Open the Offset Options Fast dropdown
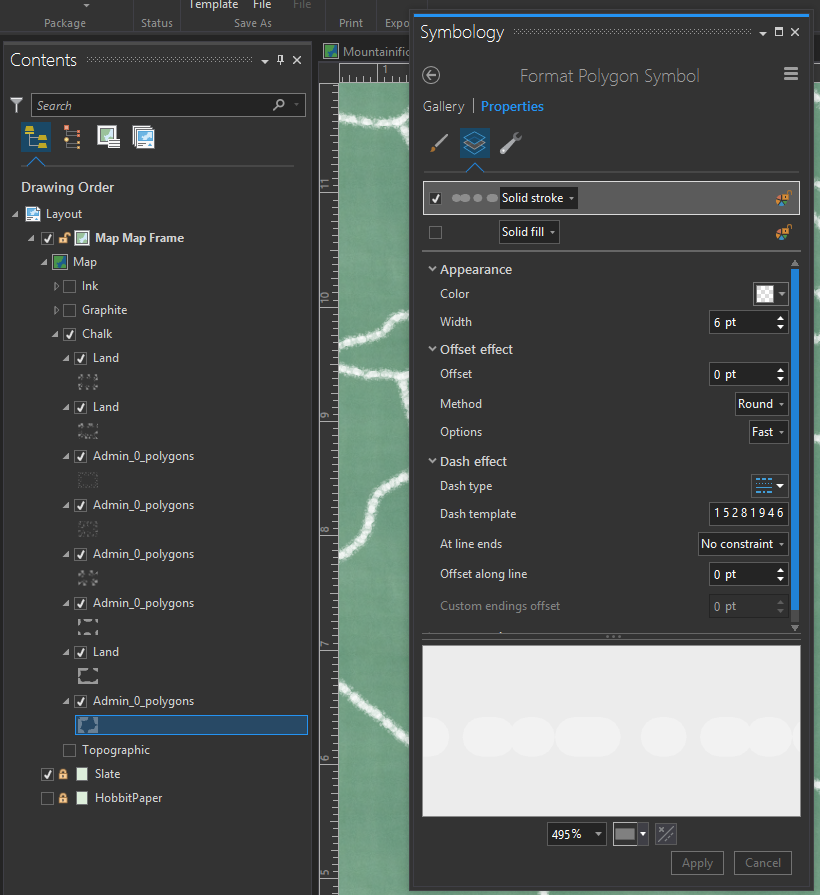The height and width of the screenshot is (895, 820). tap(769, 432)
